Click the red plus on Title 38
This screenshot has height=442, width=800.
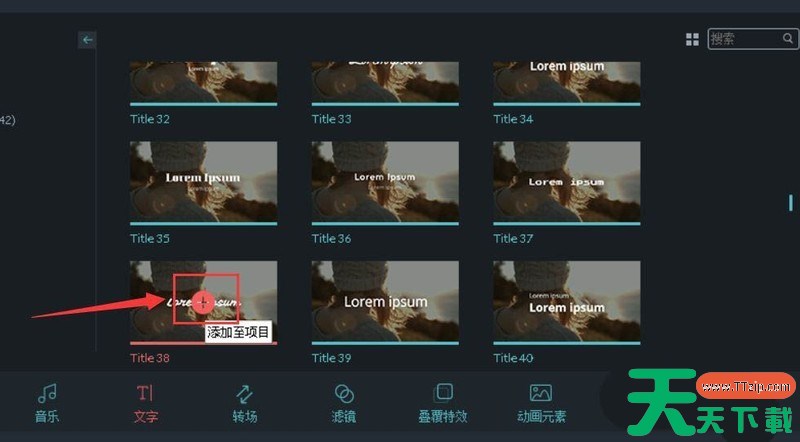[203, 301]
